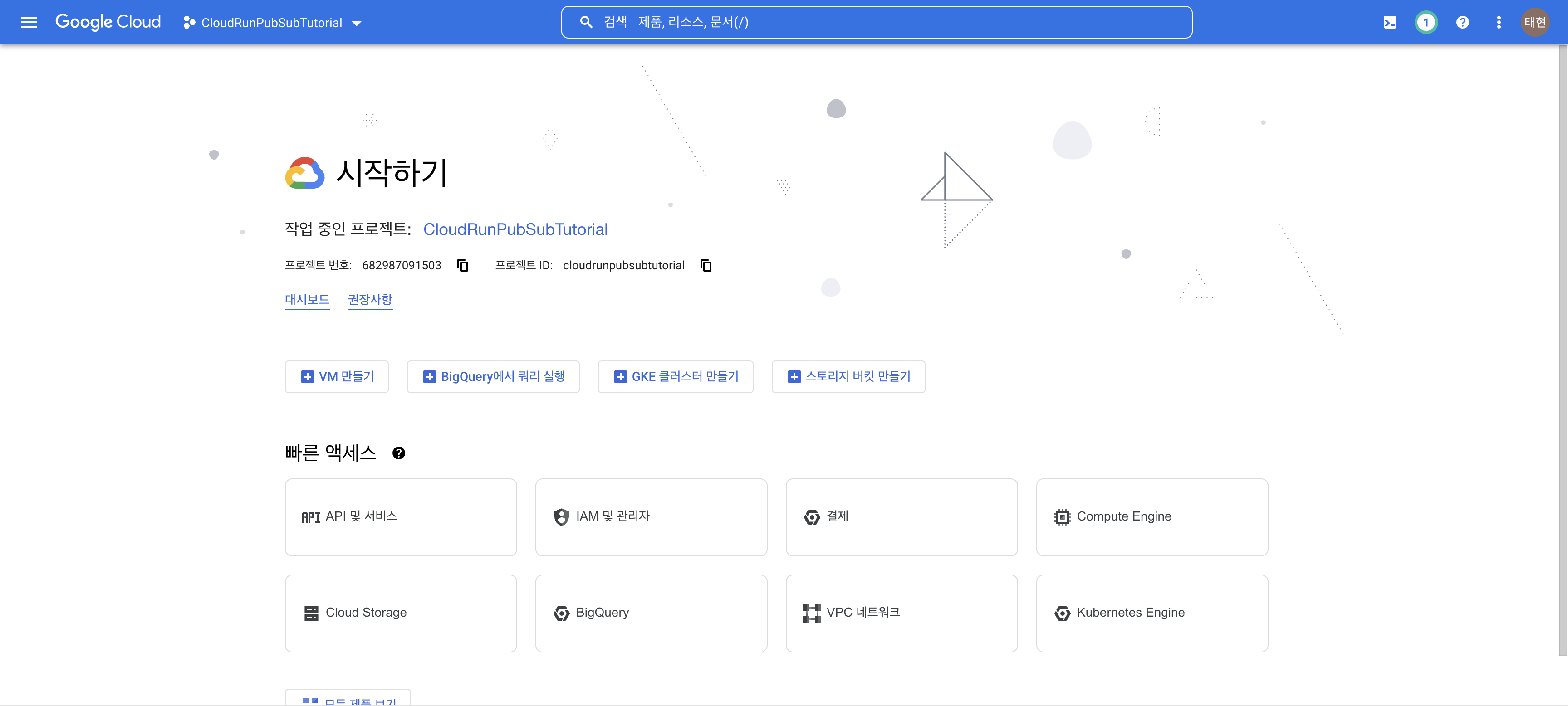Go to Google Cloud home logo

click(x=108, y=22)
